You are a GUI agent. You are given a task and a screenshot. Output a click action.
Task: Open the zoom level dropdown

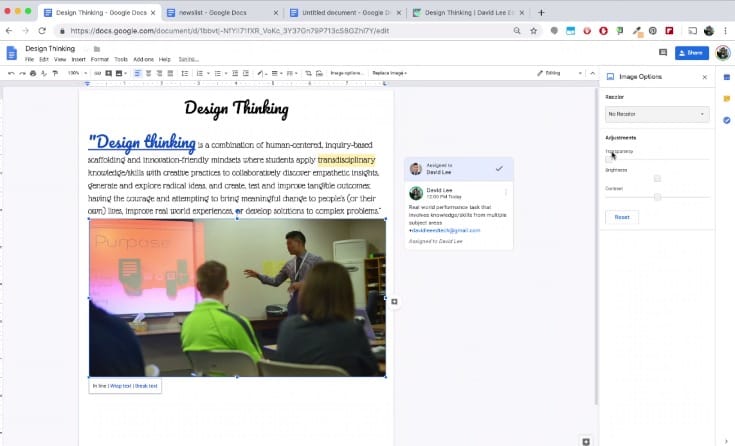tap(77, 73)
